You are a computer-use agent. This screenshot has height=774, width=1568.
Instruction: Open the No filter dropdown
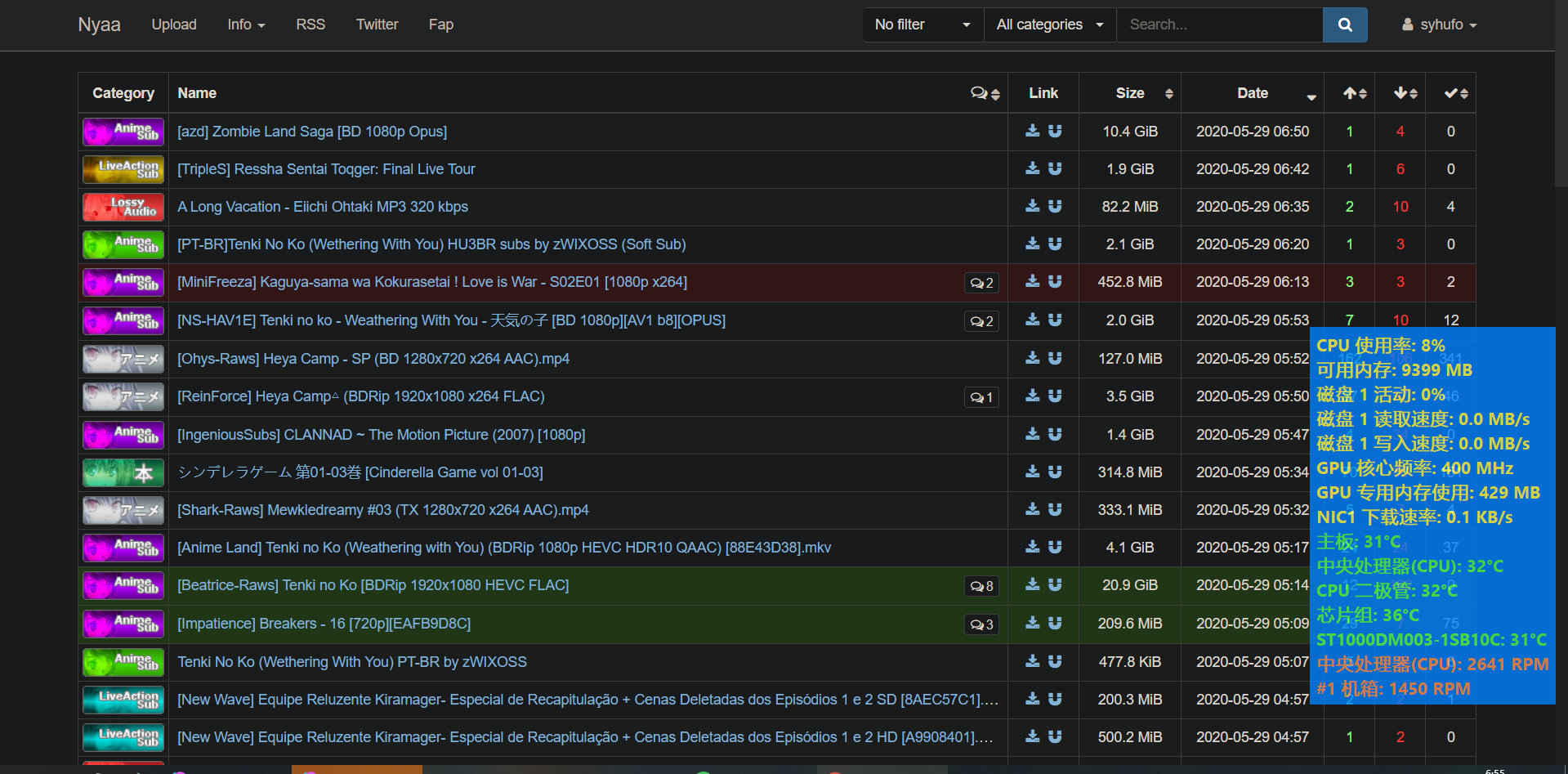point(923,25)
